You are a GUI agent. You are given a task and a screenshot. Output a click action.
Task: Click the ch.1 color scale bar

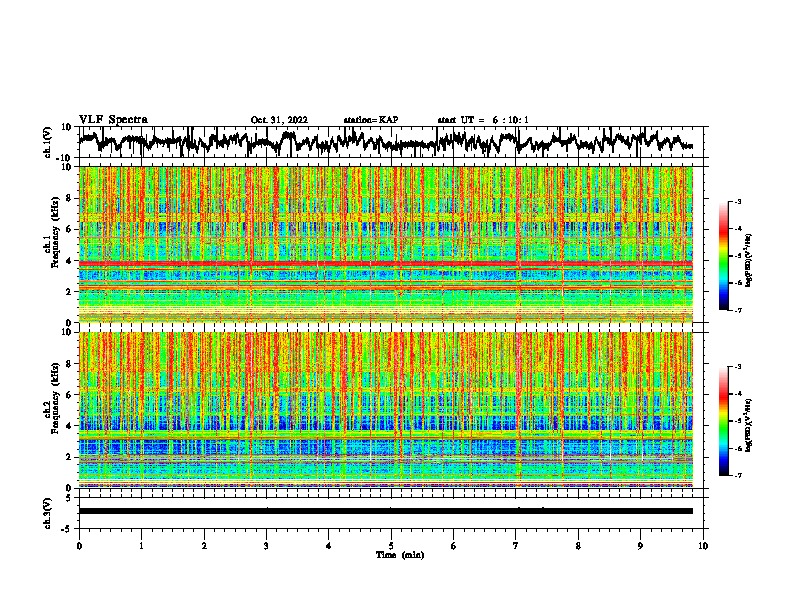[x=723, y=256]
